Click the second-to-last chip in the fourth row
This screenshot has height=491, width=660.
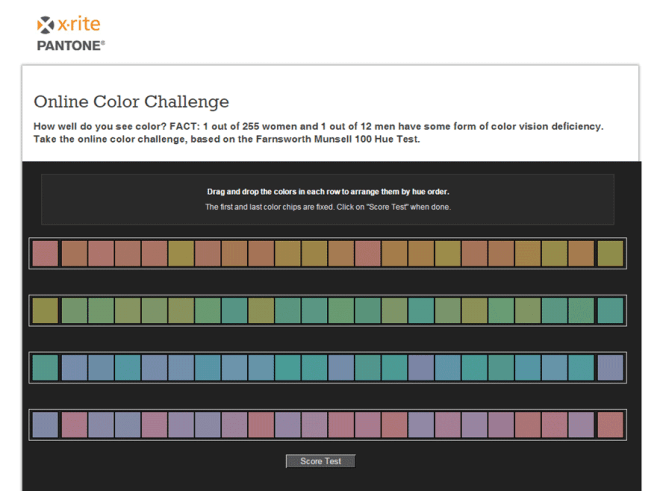click(x=581, y=425)
